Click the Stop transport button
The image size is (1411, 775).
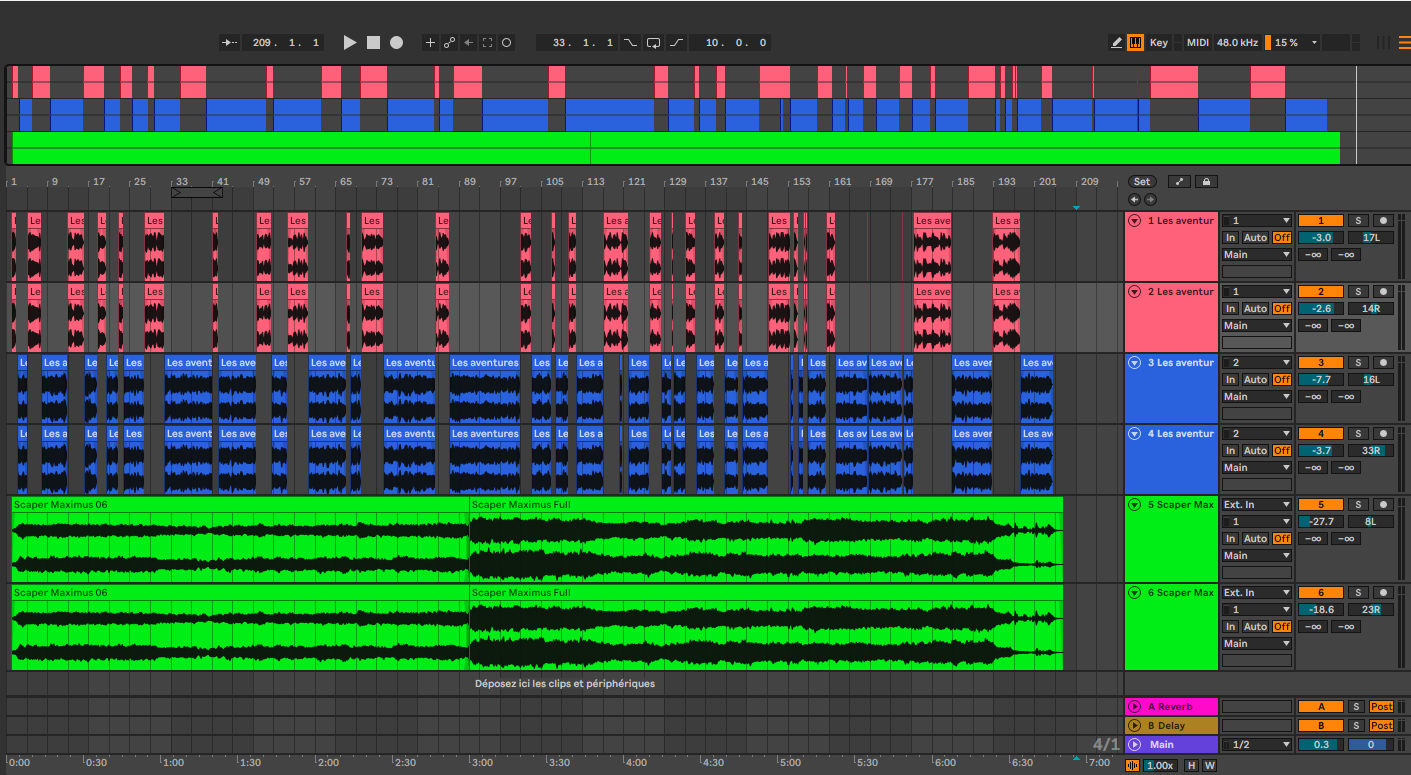(x=373, y=42)
